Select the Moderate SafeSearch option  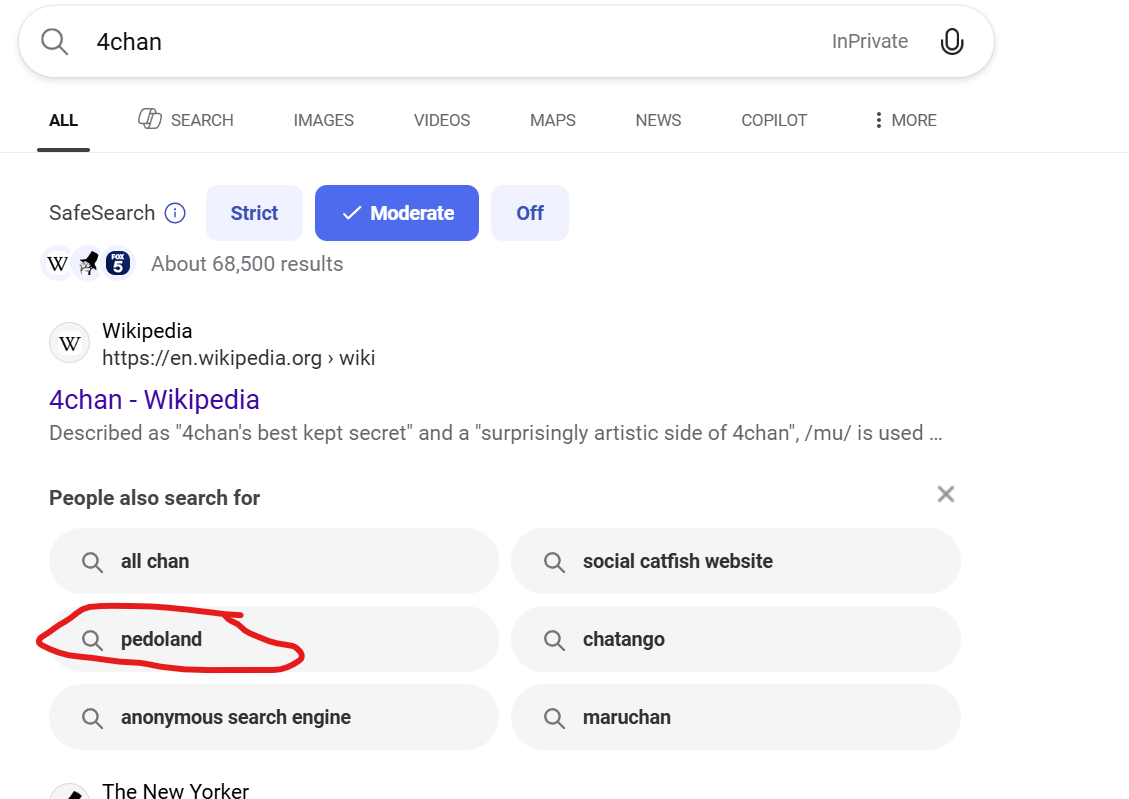tap(397, 213)
